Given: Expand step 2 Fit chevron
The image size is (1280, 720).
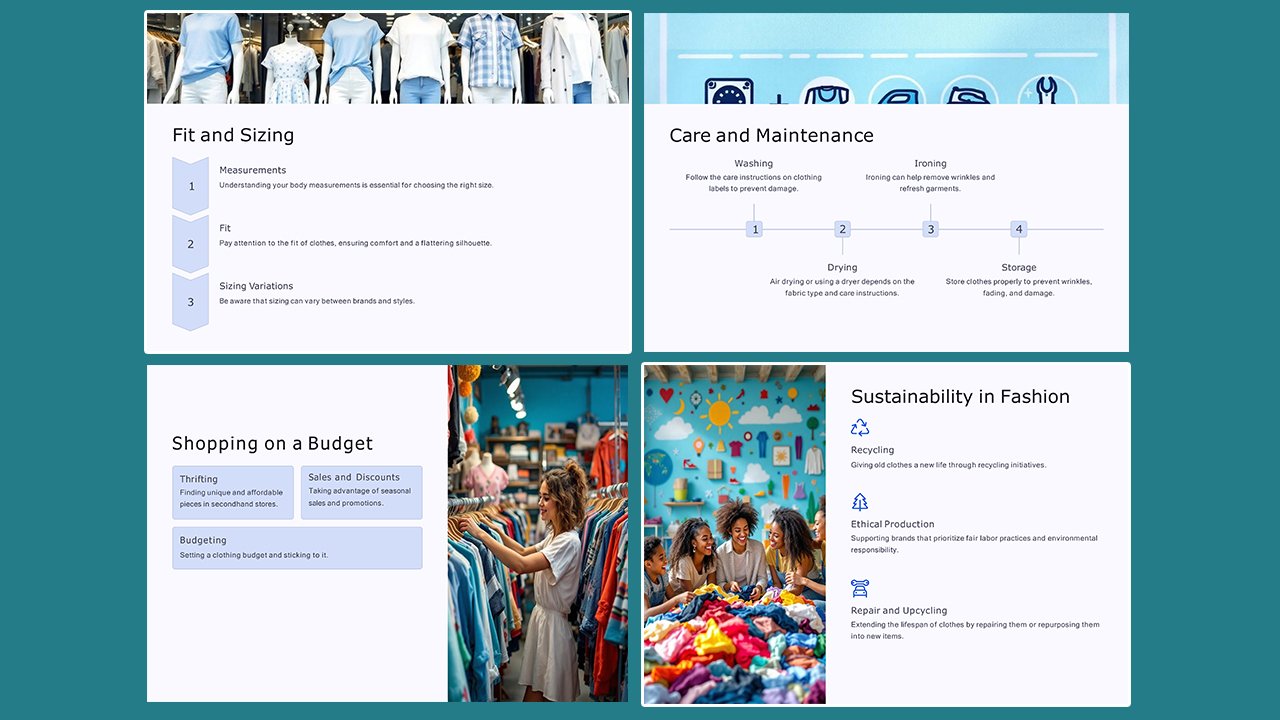Looking at the screenshot, I should coord(190,243).
